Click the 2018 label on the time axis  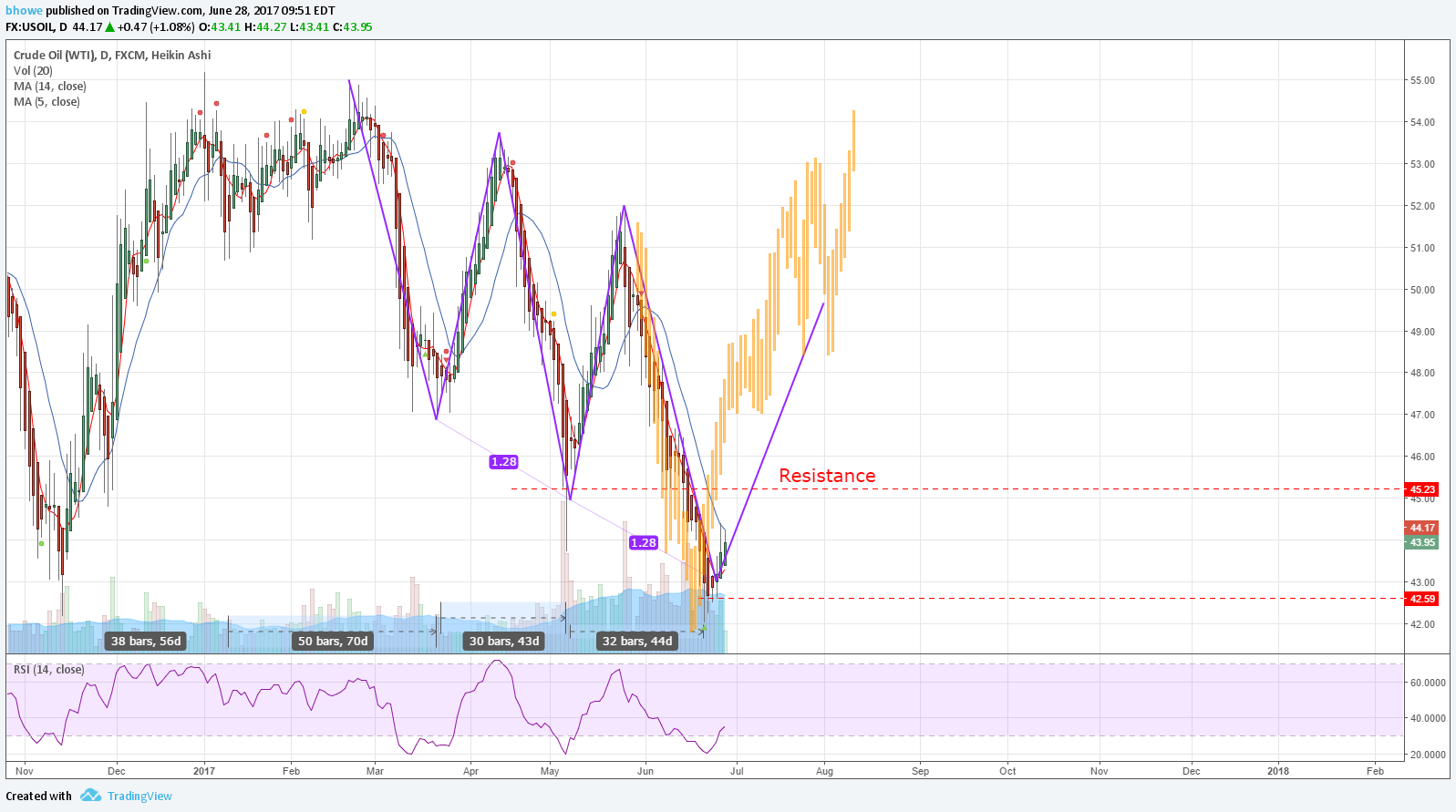coord(1278,771)
